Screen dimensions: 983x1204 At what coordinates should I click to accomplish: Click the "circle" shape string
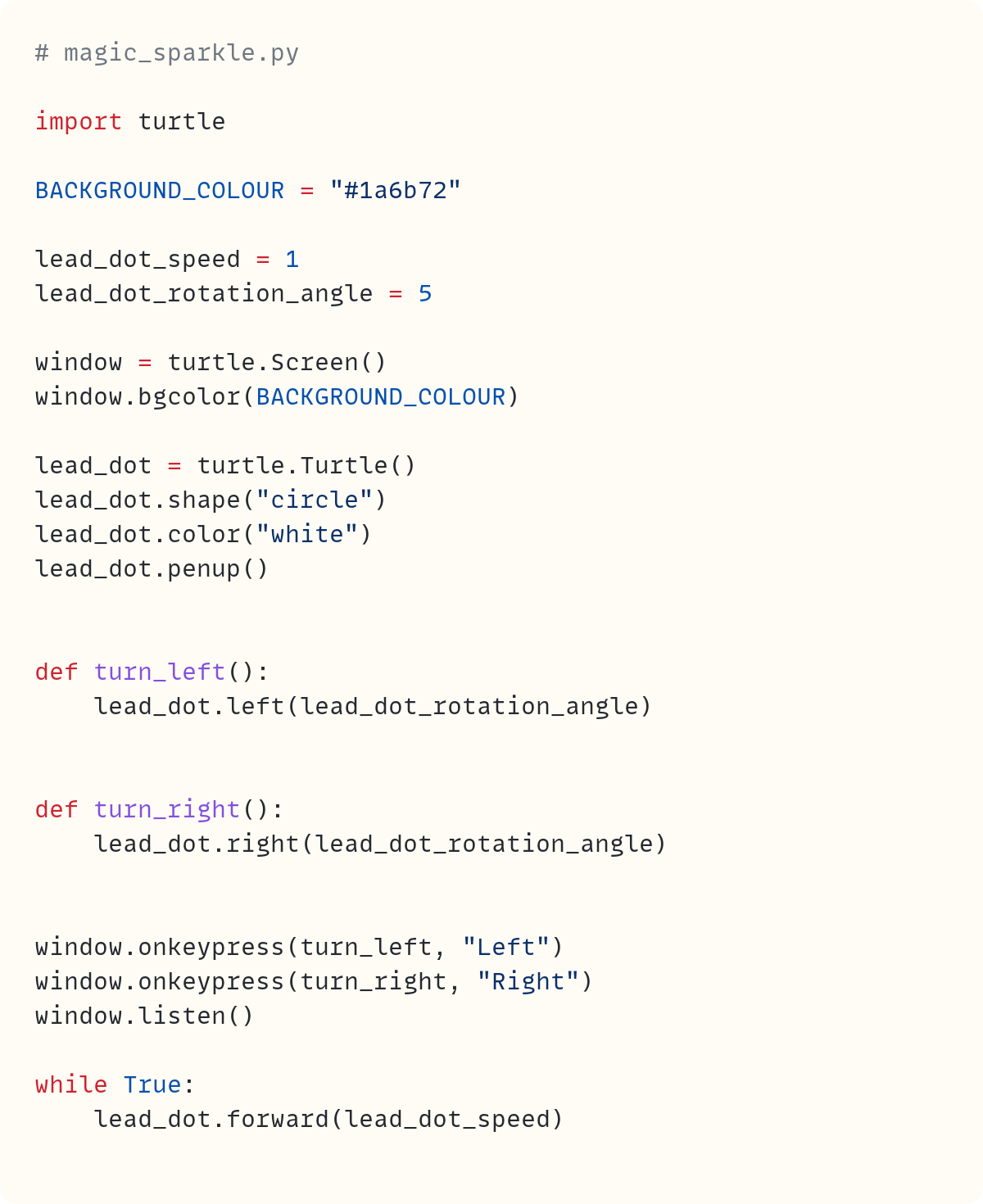click(315, 500)
